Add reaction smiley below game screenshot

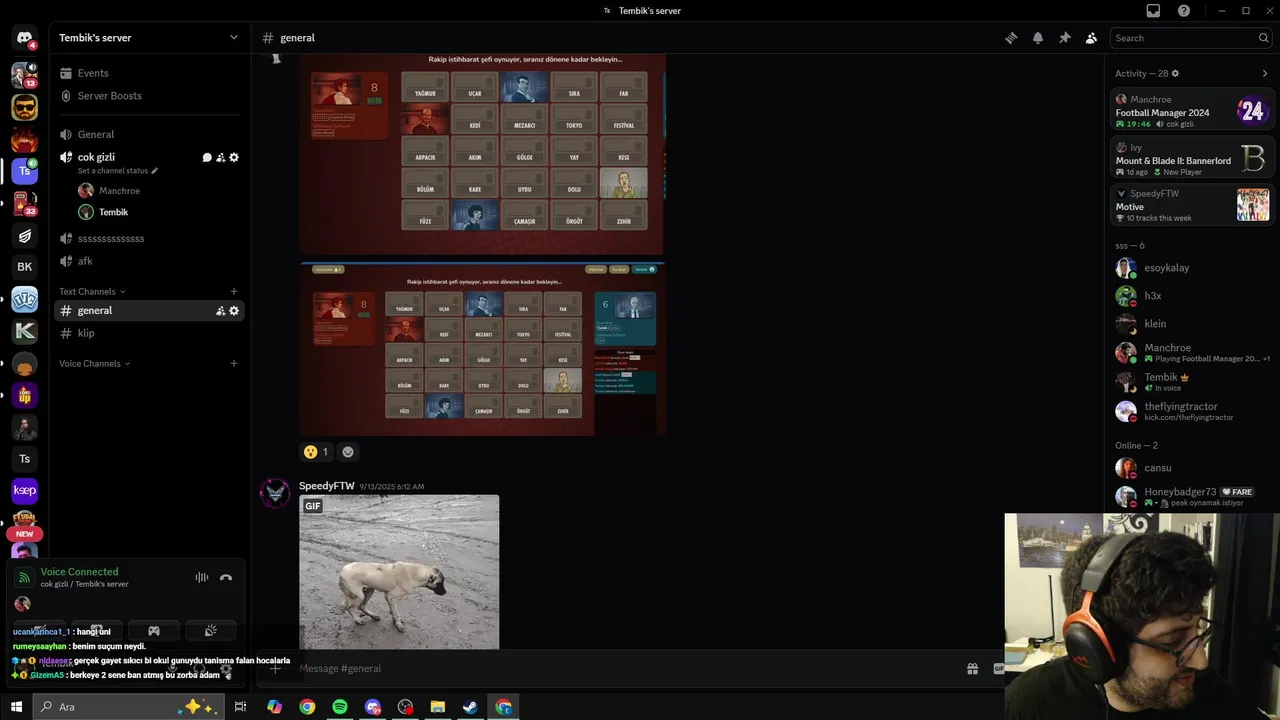tap(348, 452)
